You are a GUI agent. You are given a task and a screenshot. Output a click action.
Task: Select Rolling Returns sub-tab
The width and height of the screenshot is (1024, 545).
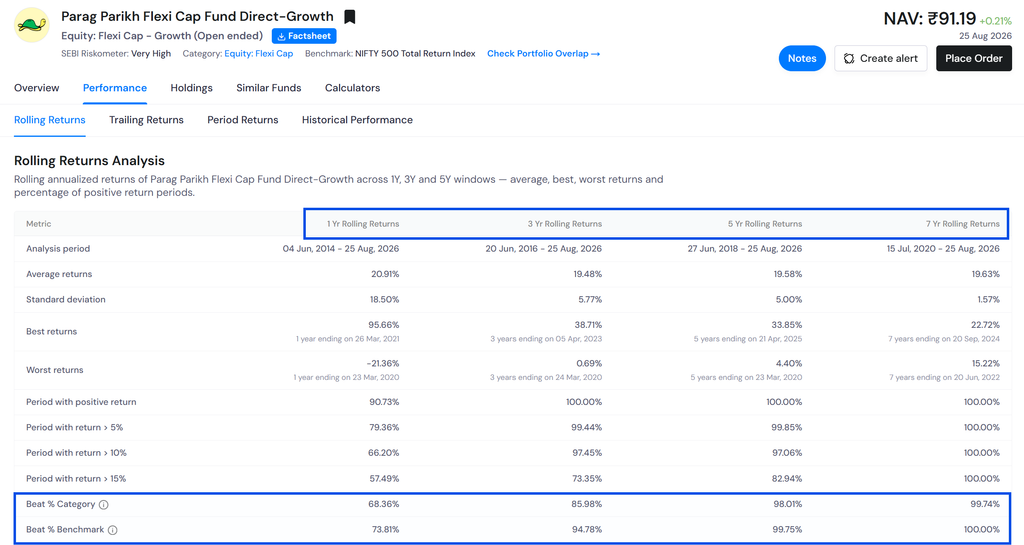(x=50, y=119)
